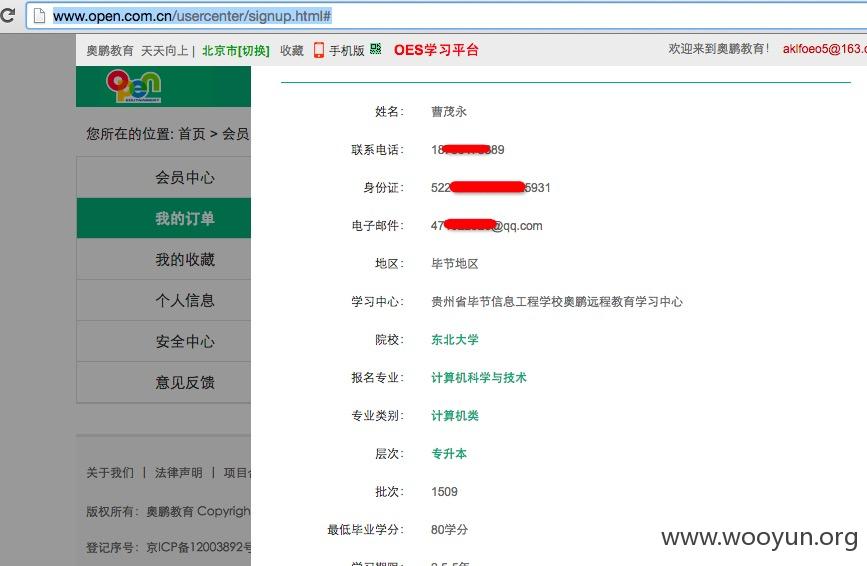Click the 东北大学 school value
The height and width of the screenshot is (566, 867).
coord(455,339)
